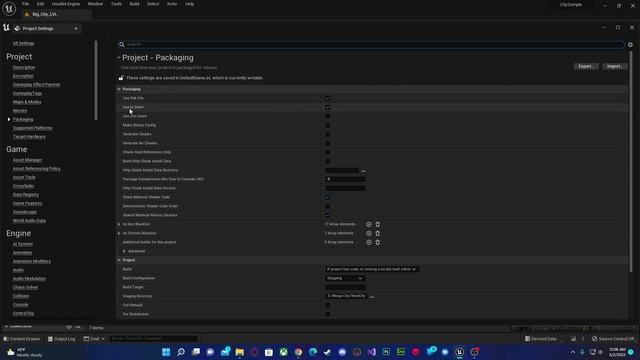Viewport: 640px width, 360px height.
Task: Enable the For Distribution checkbox
Action: (327, 314)
